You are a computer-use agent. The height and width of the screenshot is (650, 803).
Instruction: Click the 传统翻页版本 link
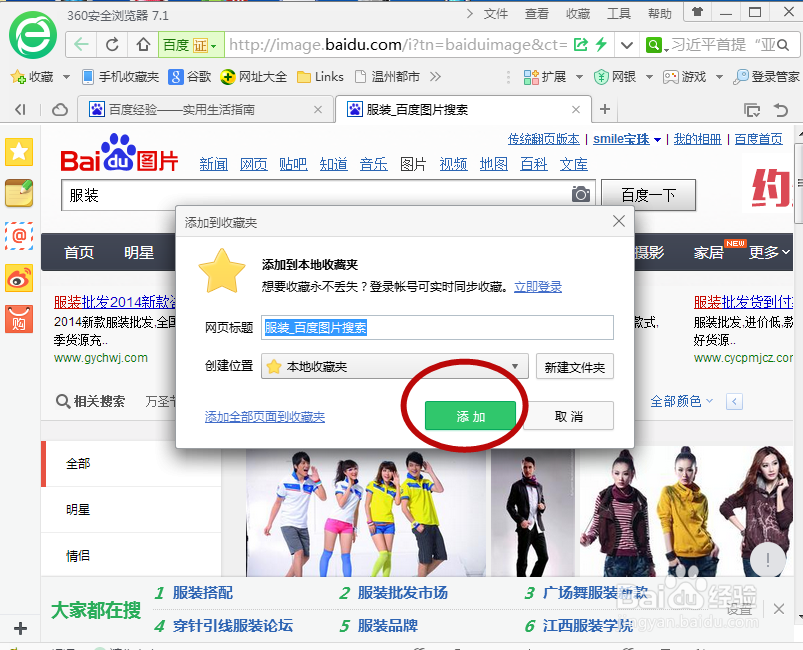click(x=543, y=139)
